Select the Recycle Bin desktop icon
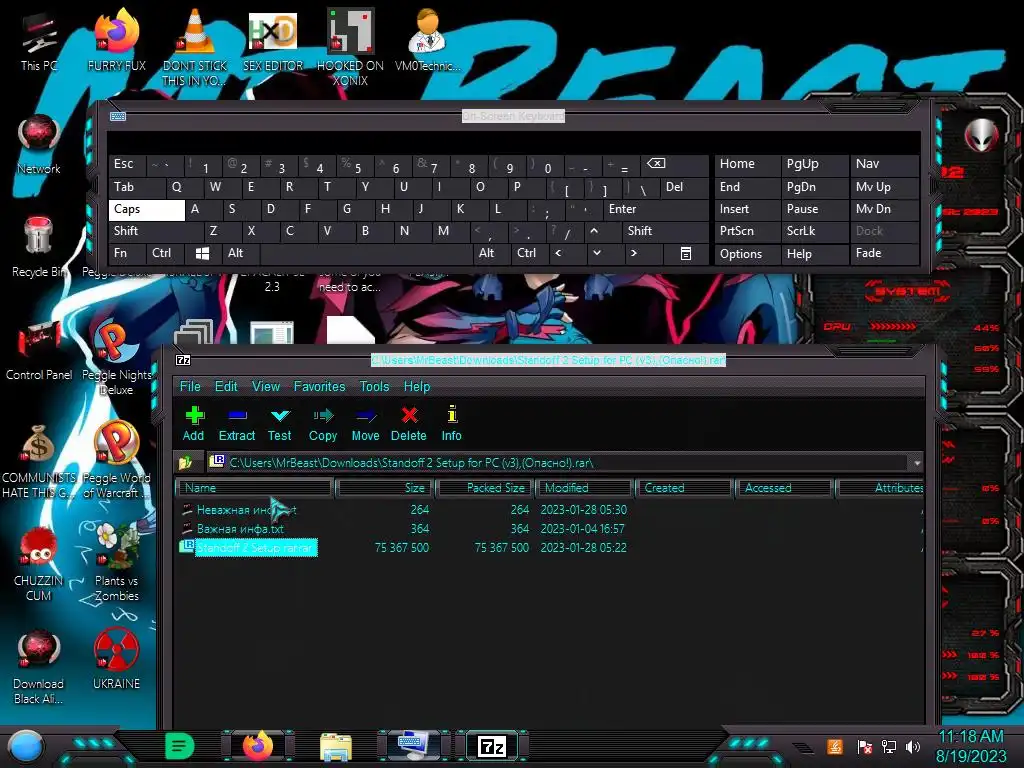 click(x=39, y=248)
